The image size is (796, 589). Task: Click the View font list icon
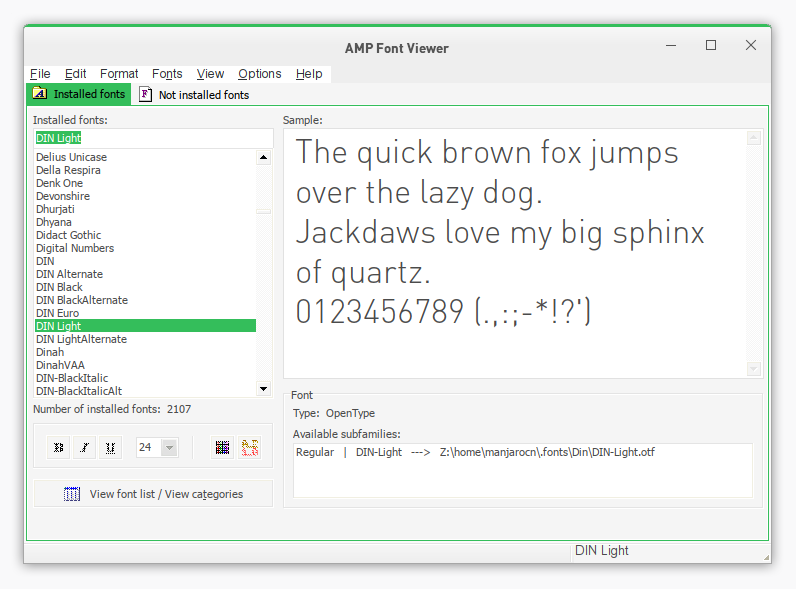[x=72, y=494]
